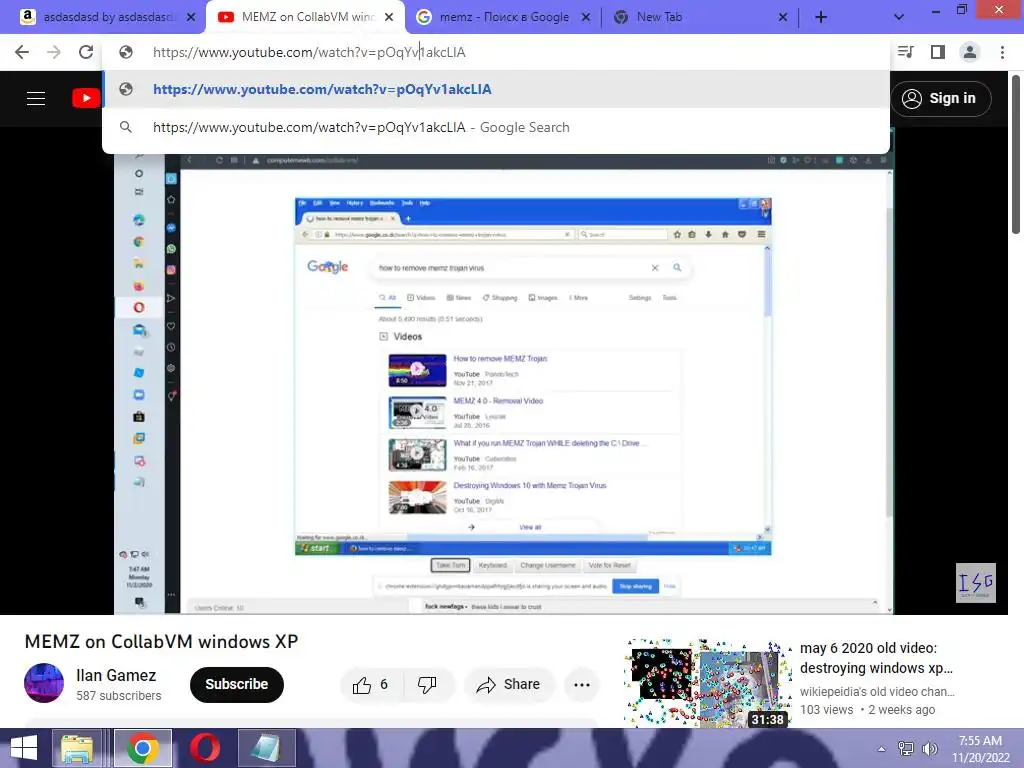This screenshot has width=1024, height=768.
Task: Choose the Google Search suggestion row
Action: click(x=496, y=127)
